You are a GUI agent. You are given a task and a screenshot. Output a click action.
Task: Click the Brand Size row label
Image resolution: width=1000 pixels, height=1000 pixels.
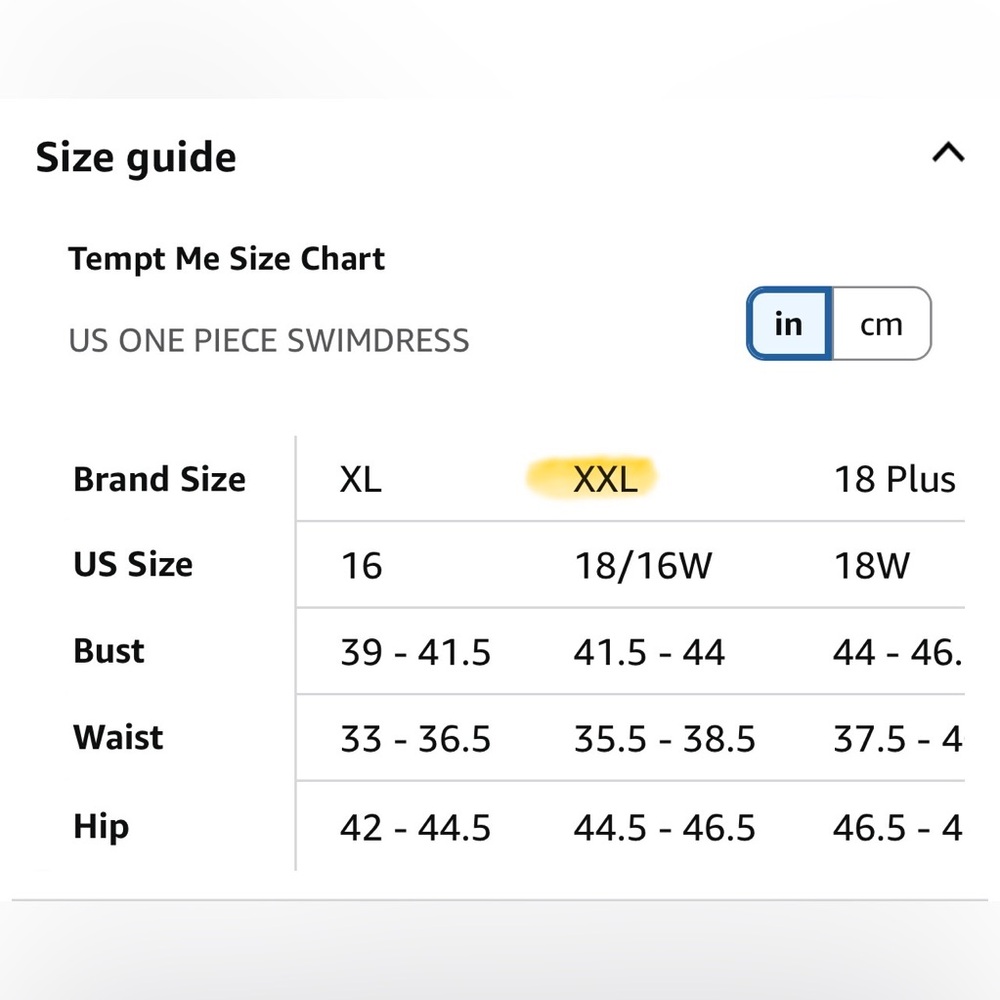(x=159, y=479)
